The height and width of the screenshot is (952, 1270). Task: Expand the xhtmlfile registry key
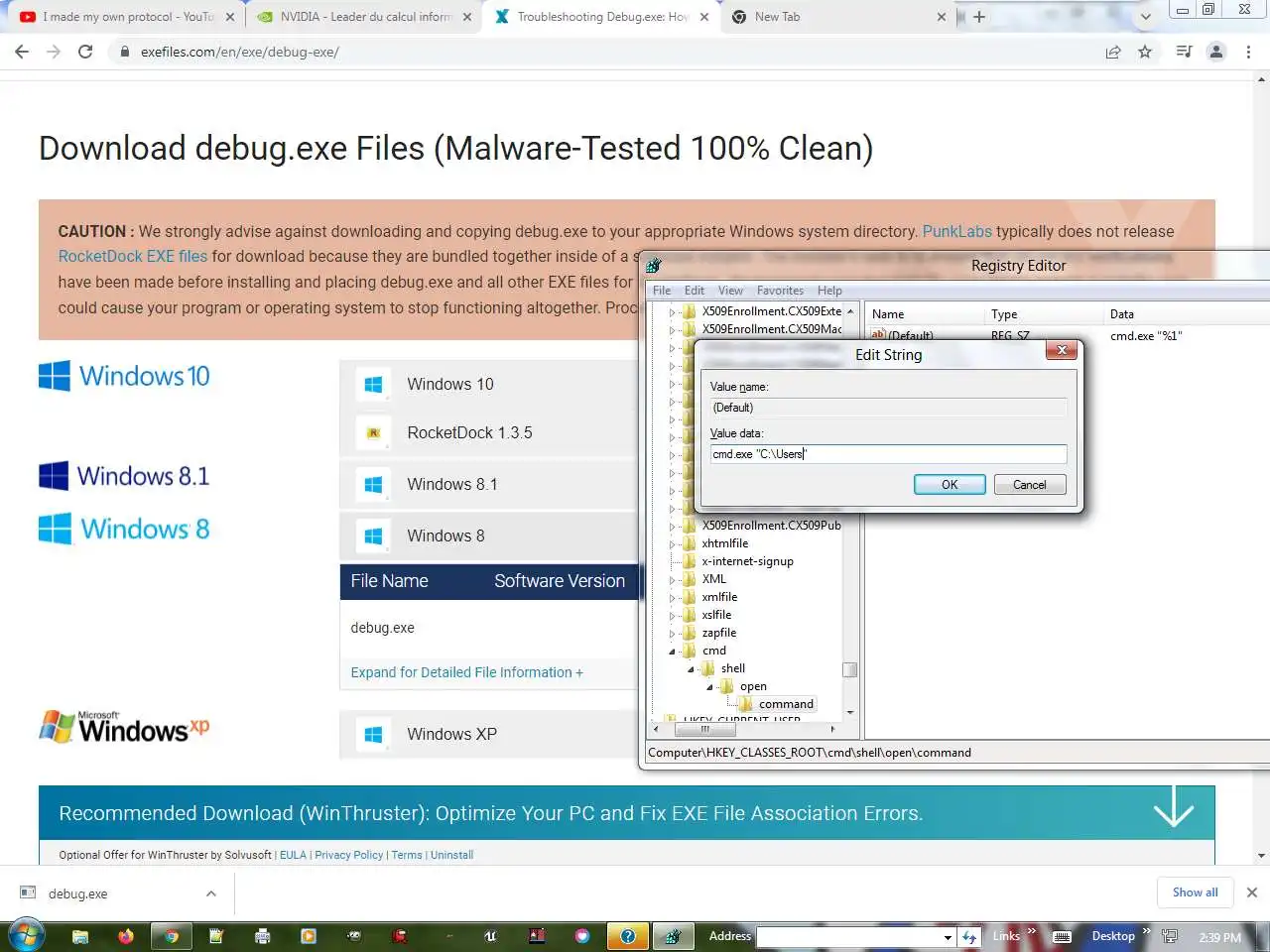click(673, 544)
